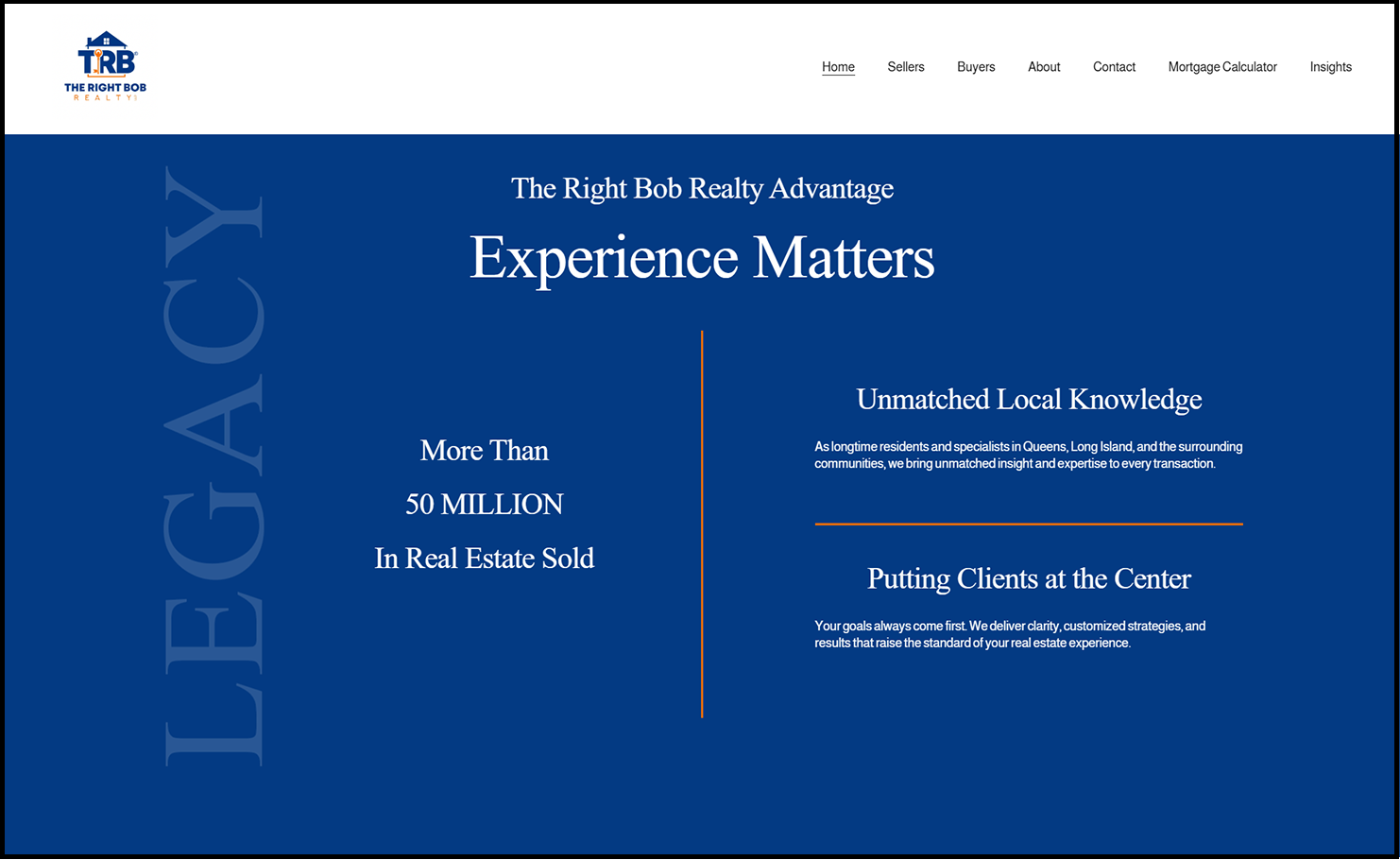Click the 'Experience Matters' heading
Screen dimensions: 1400x860
[702, 258]
